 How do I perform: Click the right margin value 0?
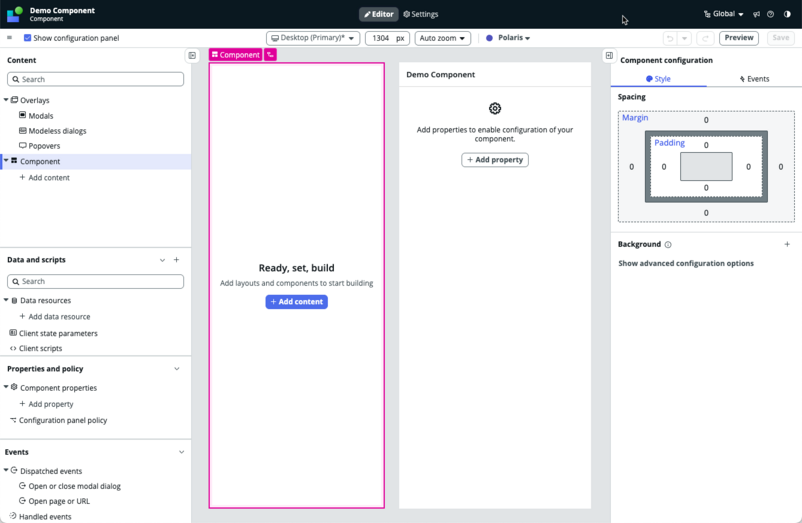click(x=781, y=167)
